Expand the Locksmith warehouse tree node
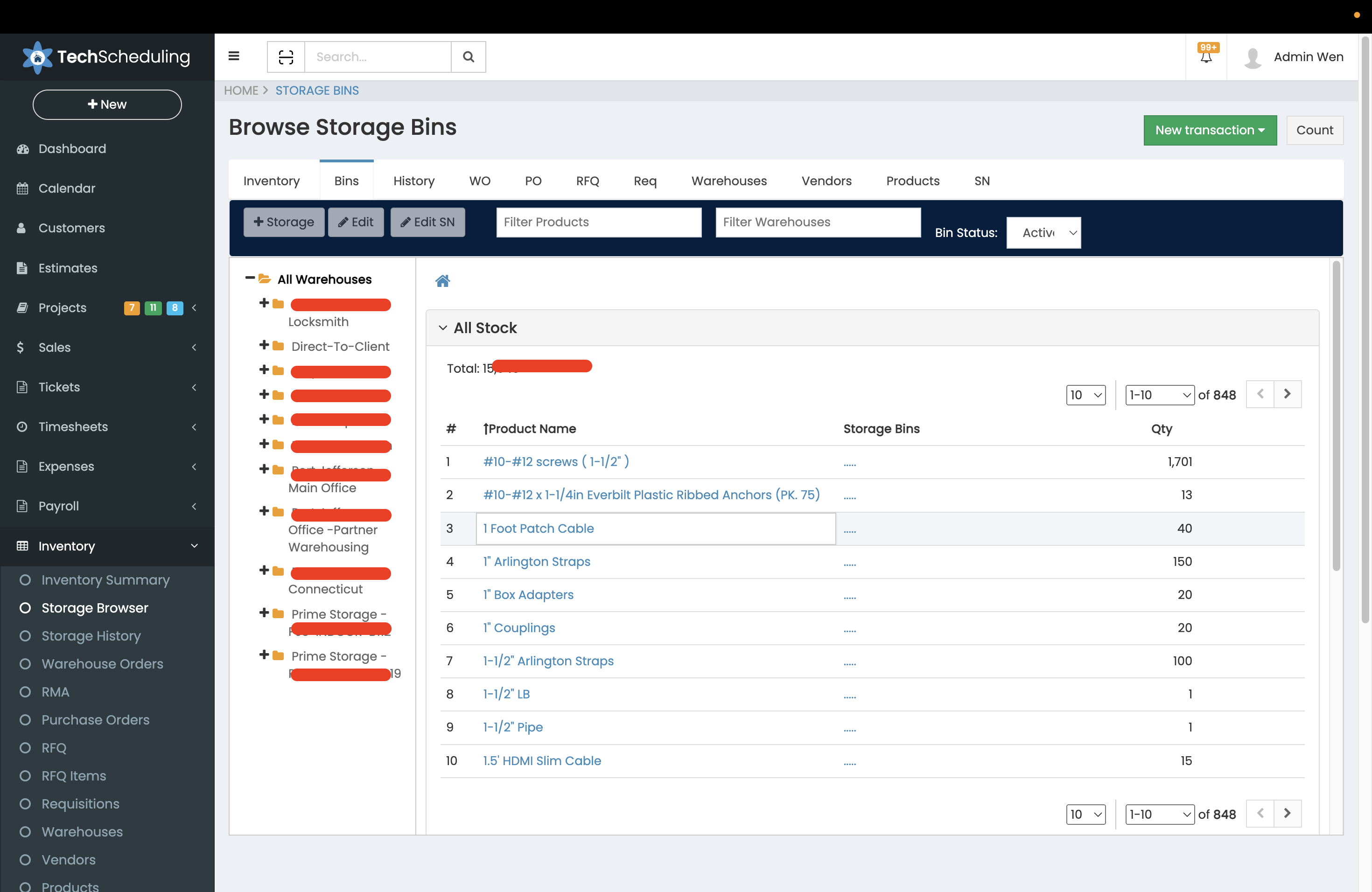 265,303
